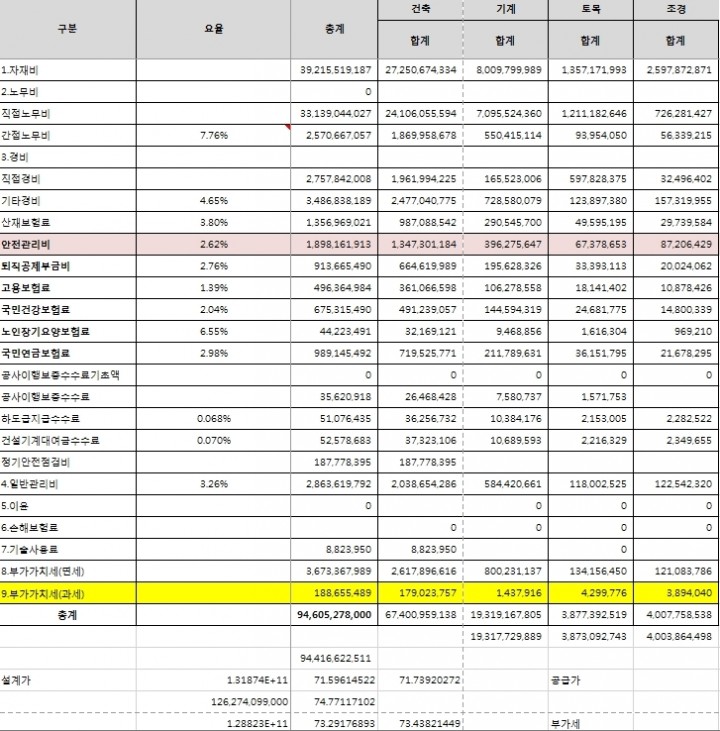The height and width of the screenshot is (731, 720).
Task: Select the 설계가 label cell
Action: (x=68, y=680)
